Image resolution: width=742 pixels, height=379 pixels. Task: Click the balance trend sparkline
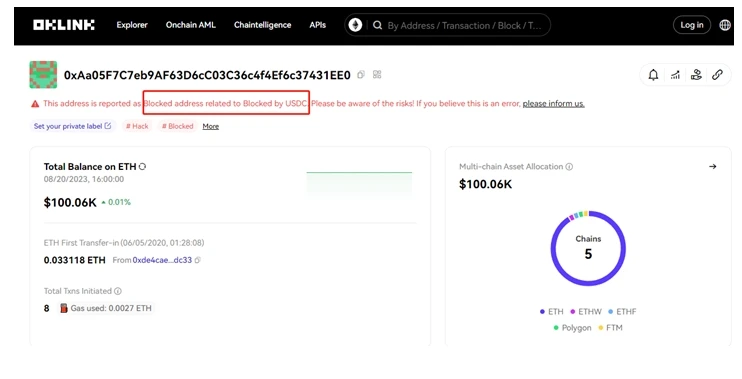coord(359,184)
